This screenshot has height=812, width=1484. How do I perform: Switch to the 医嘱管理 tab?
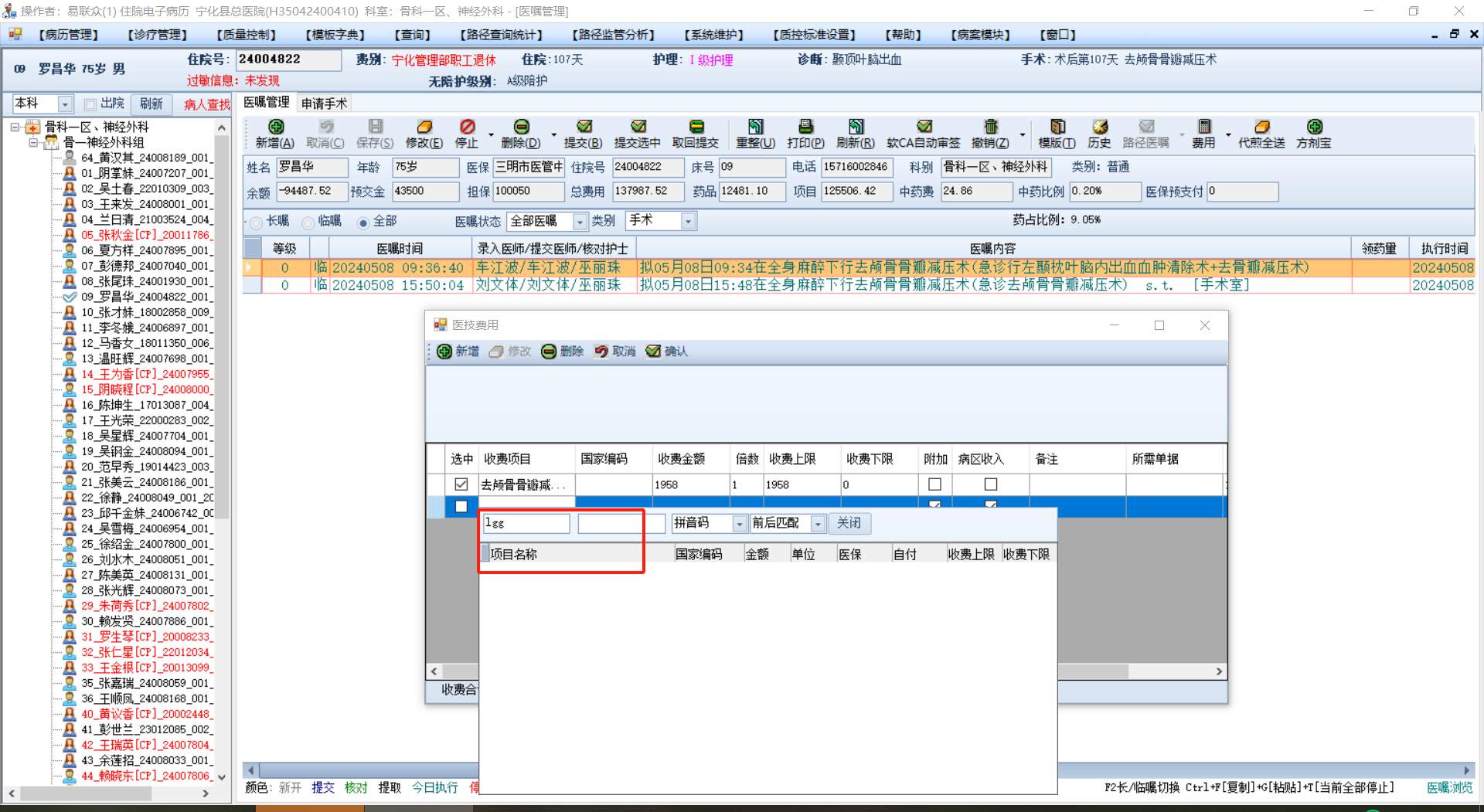click(x=267, y=103)
